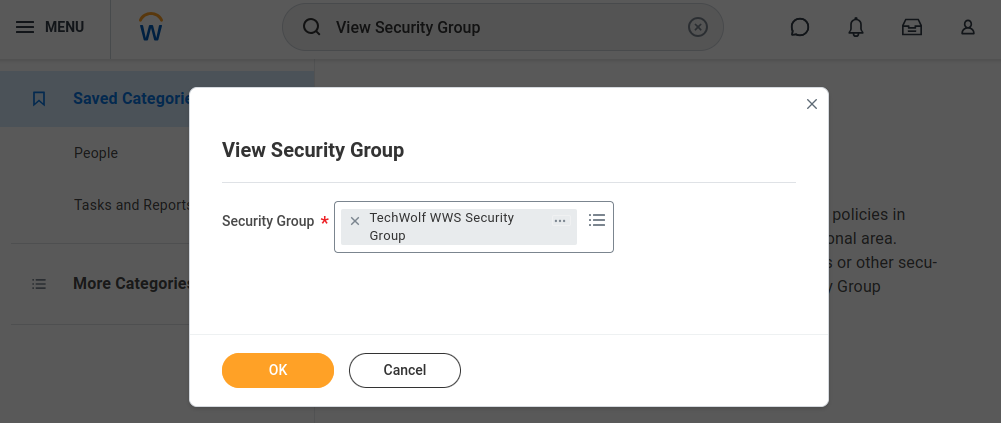Open the hamburger MENU icon
This screenshot has width=1001, height=423.
tap(25, 27)
